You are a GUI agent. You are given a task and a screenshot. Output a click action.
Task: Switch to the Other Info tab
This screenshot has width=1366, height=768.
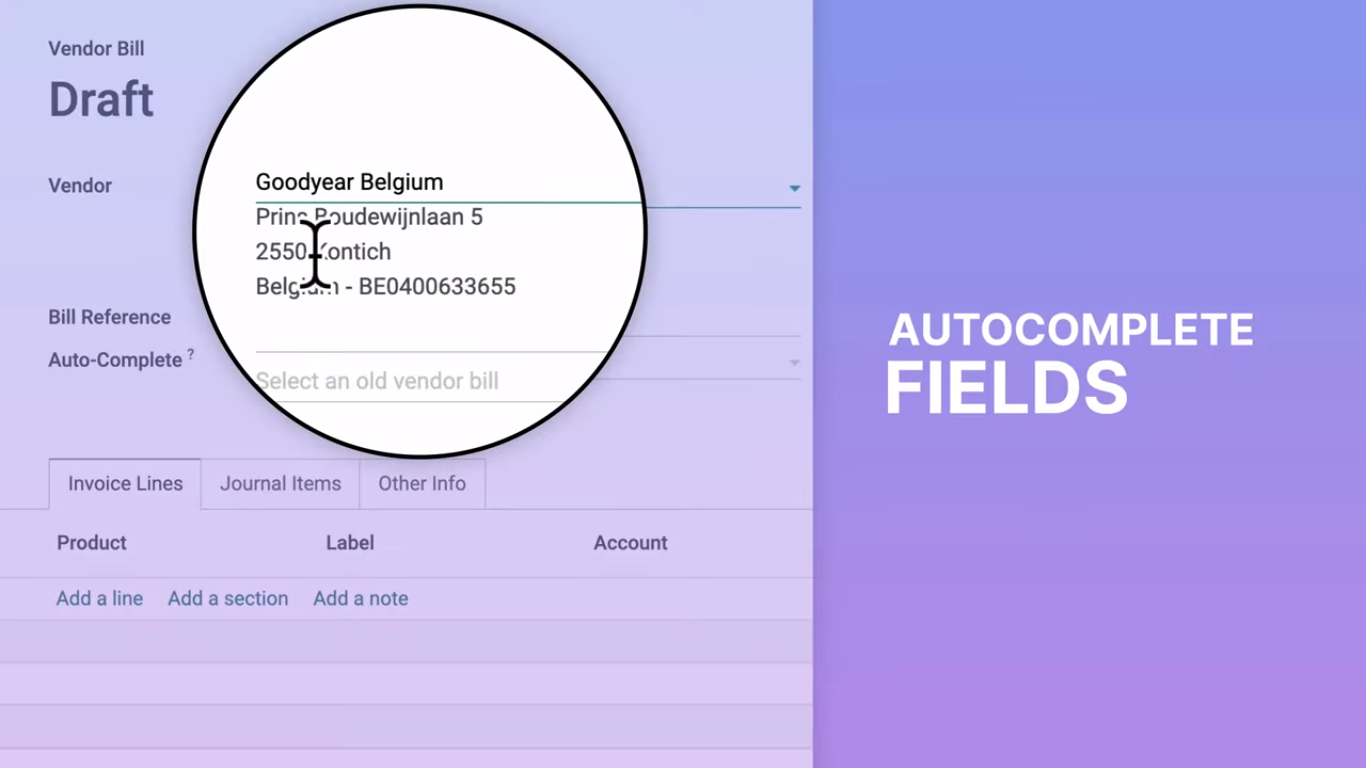tap(422, 484)
